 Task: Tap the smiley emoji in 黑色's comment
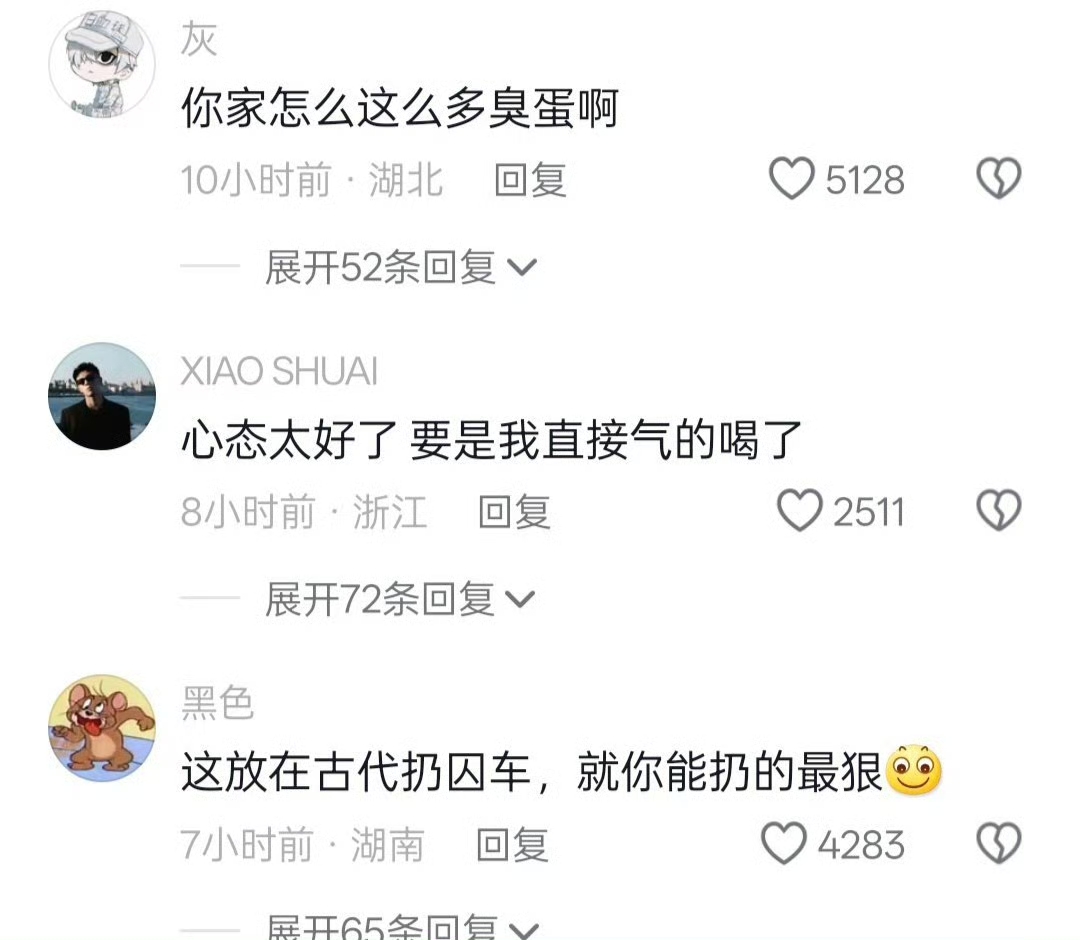tap(913, 770)
